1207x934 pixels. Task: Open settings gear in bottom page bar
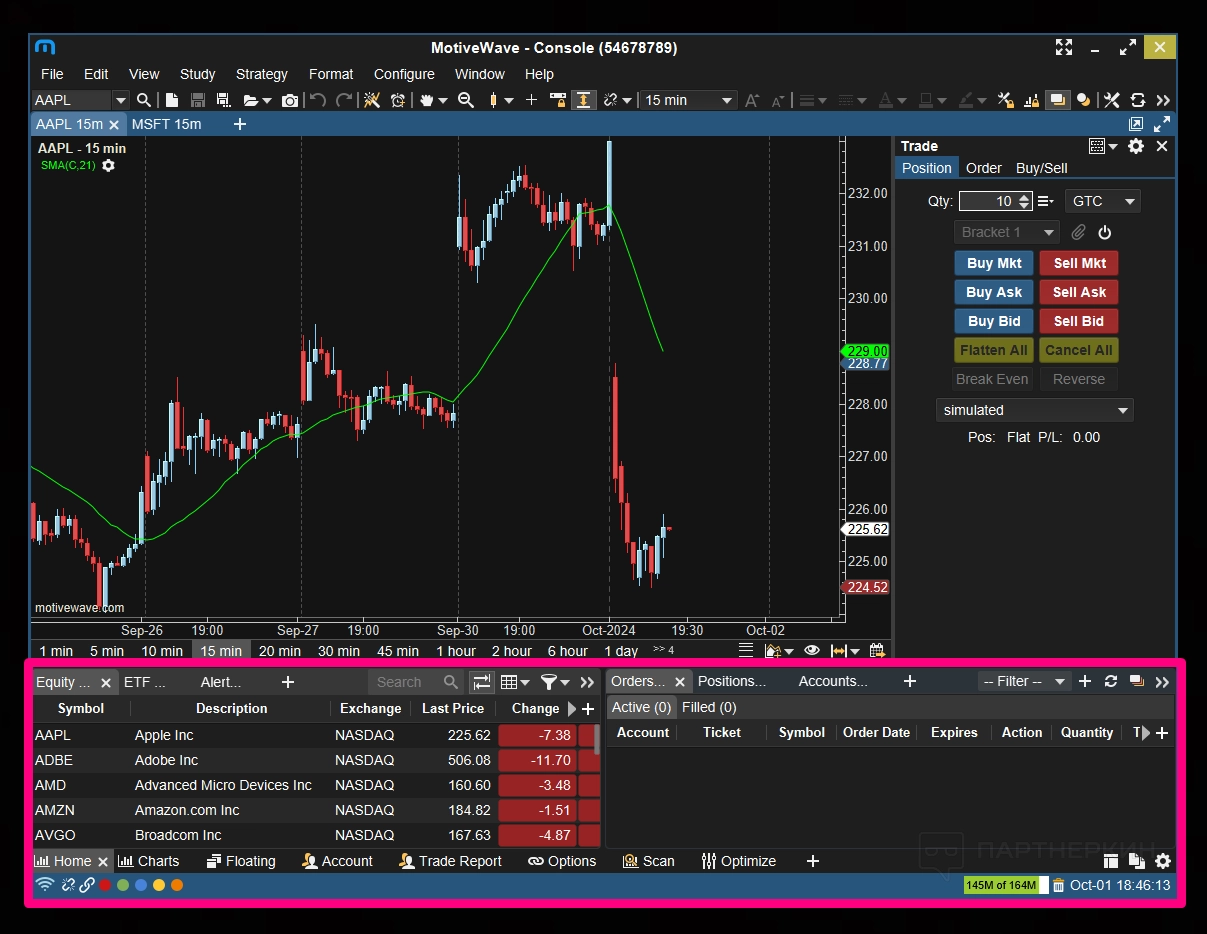1163,861
